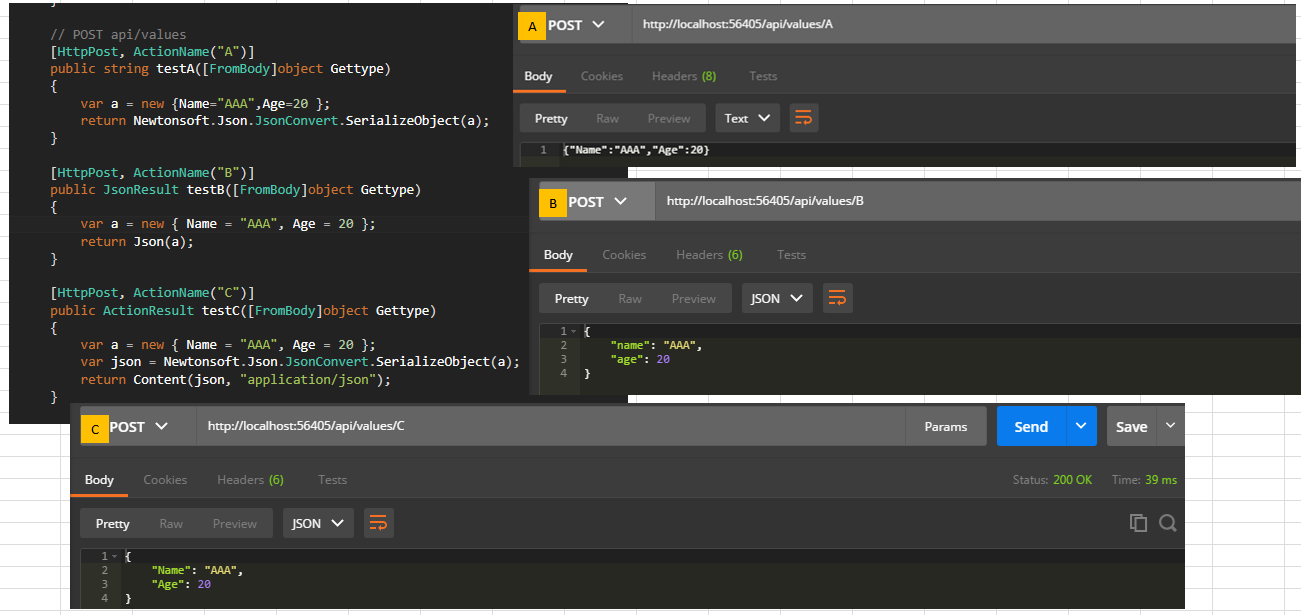The height and width of the screenshot is (615, 1301).
Task: Open the Headers (6) tab in request B
Action: point(709,255)
